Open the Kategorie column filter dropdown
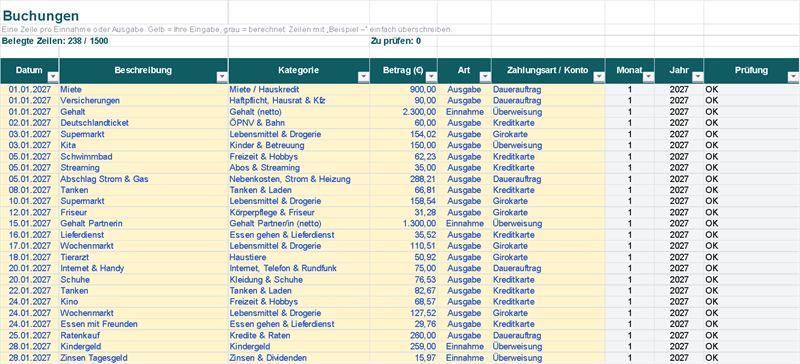 pos(363,77)
